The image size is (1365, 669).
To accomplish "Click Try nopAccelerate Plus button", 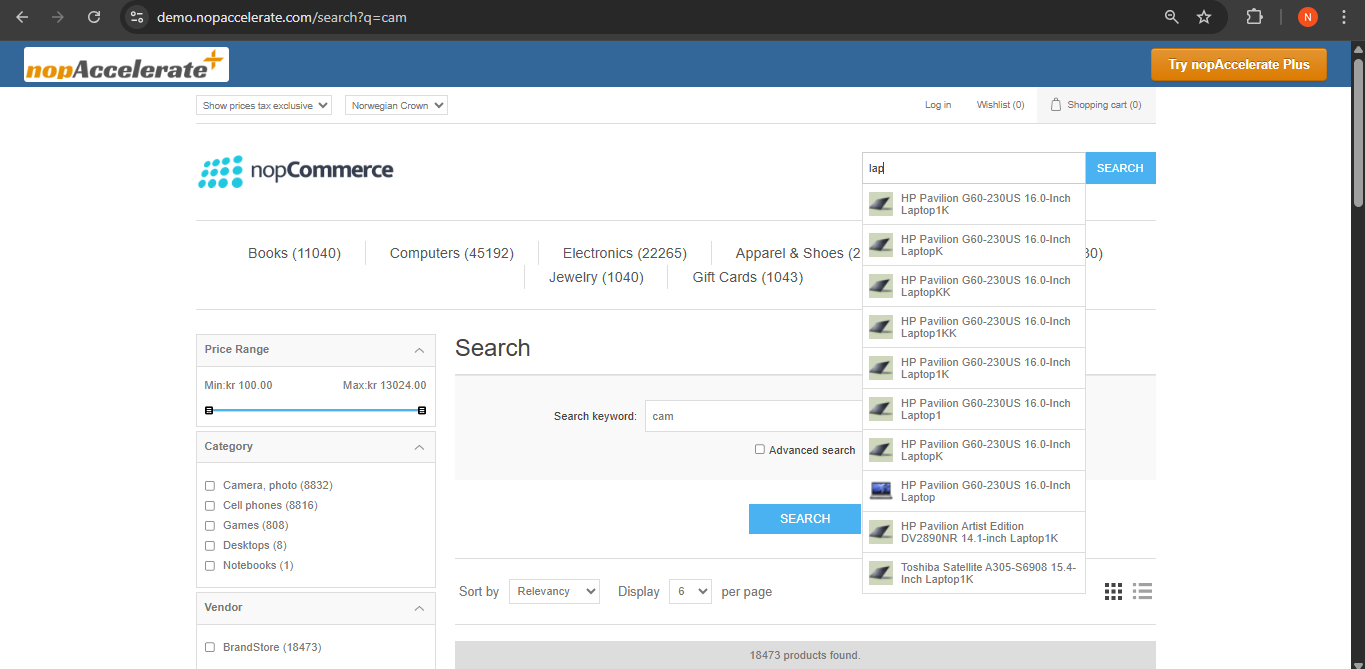I will (x=1238, y=65).
